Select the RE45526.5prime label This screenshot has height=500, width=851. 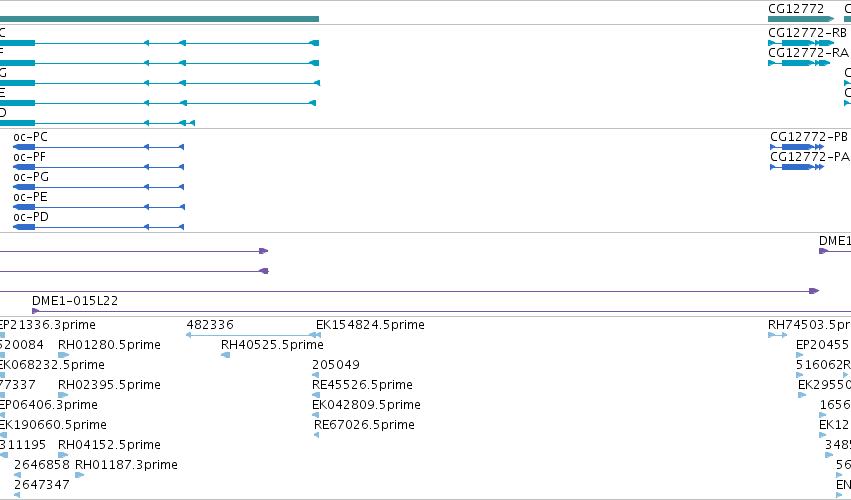coord(362,385)
